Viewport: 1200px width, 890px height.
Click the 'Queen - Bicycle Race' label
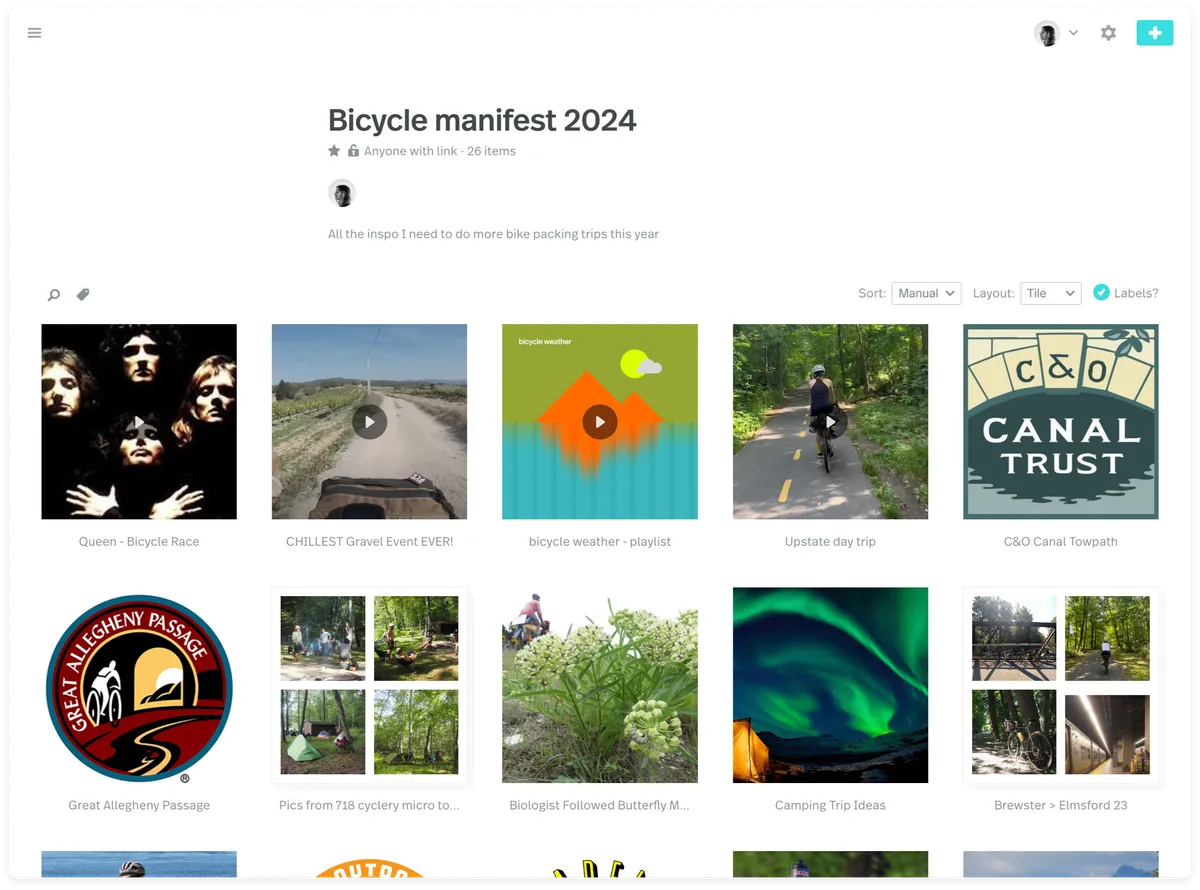point(139,542)
